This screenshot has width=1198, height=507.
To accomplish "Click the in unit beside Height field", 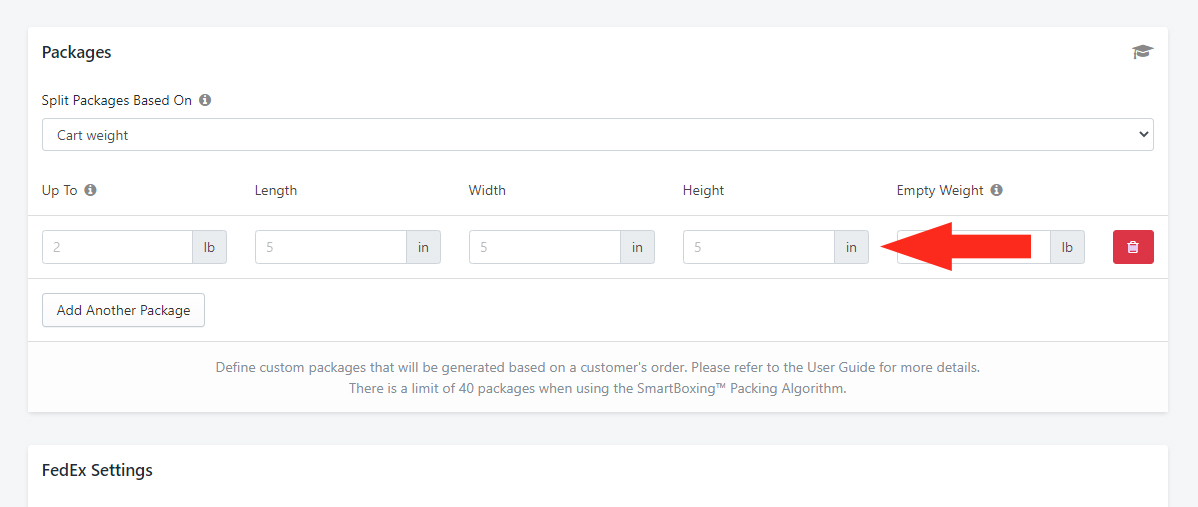I will [851, 247].
